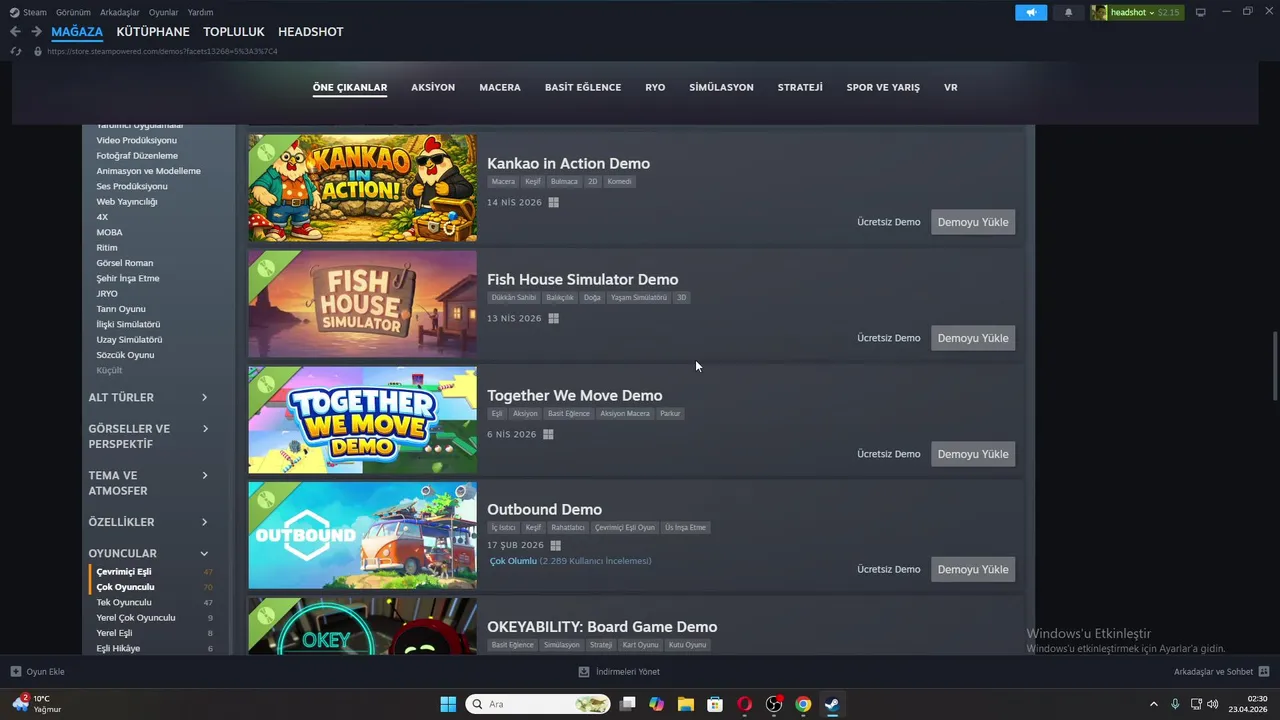
Task: Install the Fish House Simulator demo
Action: (973, 338)
